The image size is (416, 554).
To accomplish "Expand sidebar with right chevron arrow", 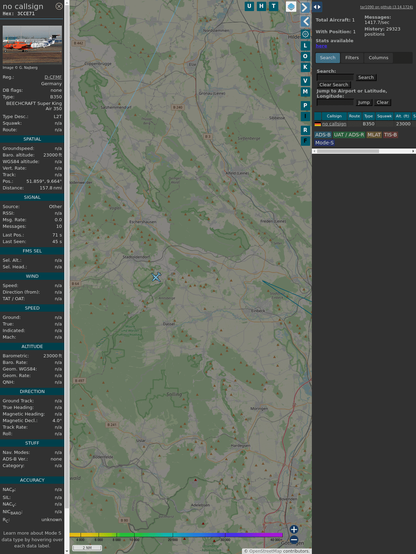I will (305, 7).
